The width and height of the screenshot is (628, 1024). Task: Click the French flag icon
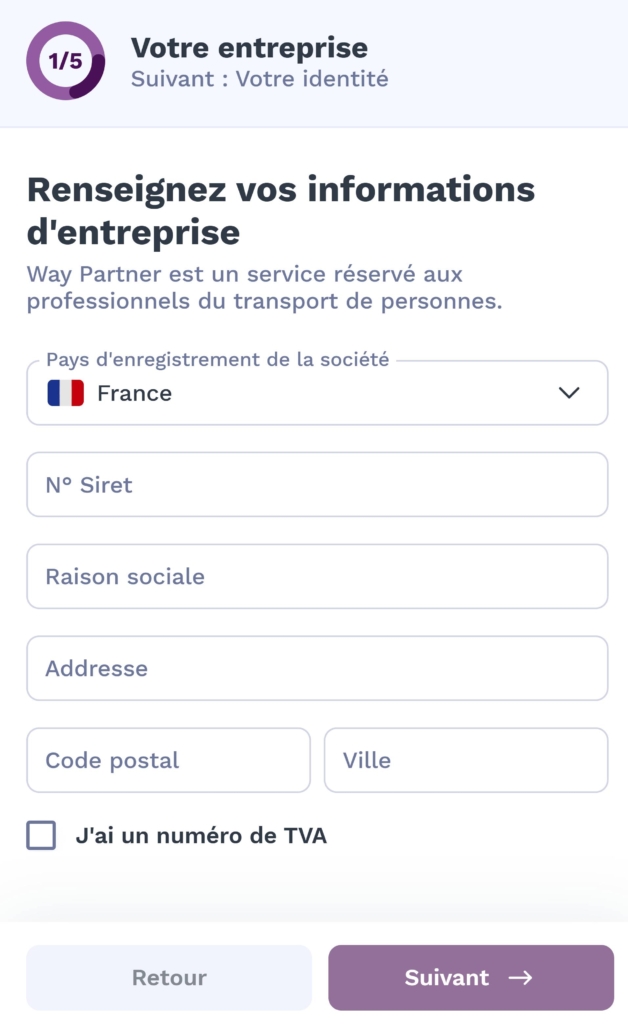65,393
